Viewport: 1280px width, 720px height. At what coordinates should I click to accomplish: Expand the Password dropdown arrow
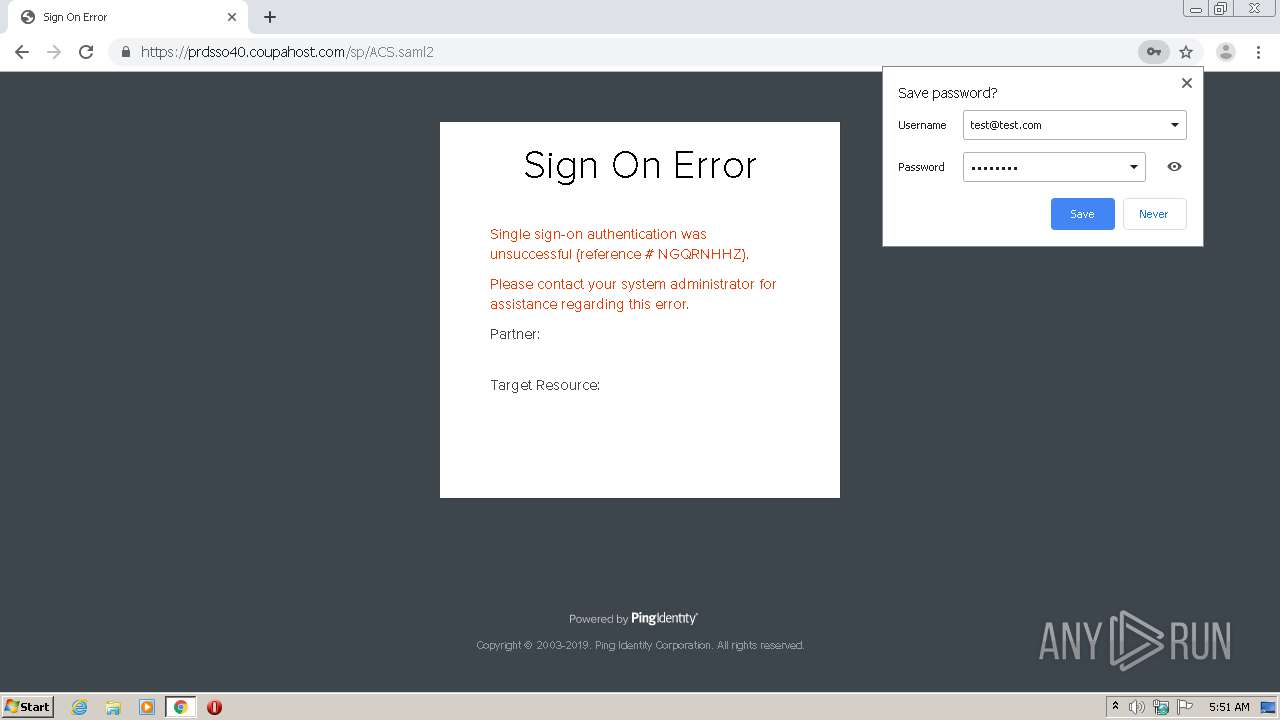pyautogui.click(x=1134, y=167)
